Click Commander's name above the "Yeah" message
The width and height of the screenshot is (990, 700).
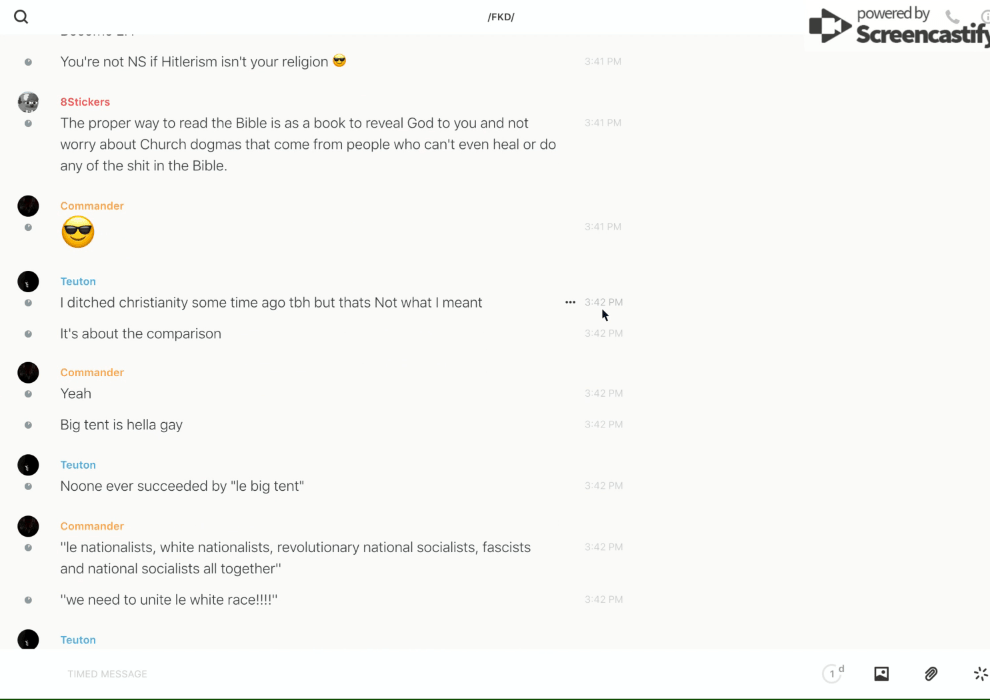coord(92,373)
